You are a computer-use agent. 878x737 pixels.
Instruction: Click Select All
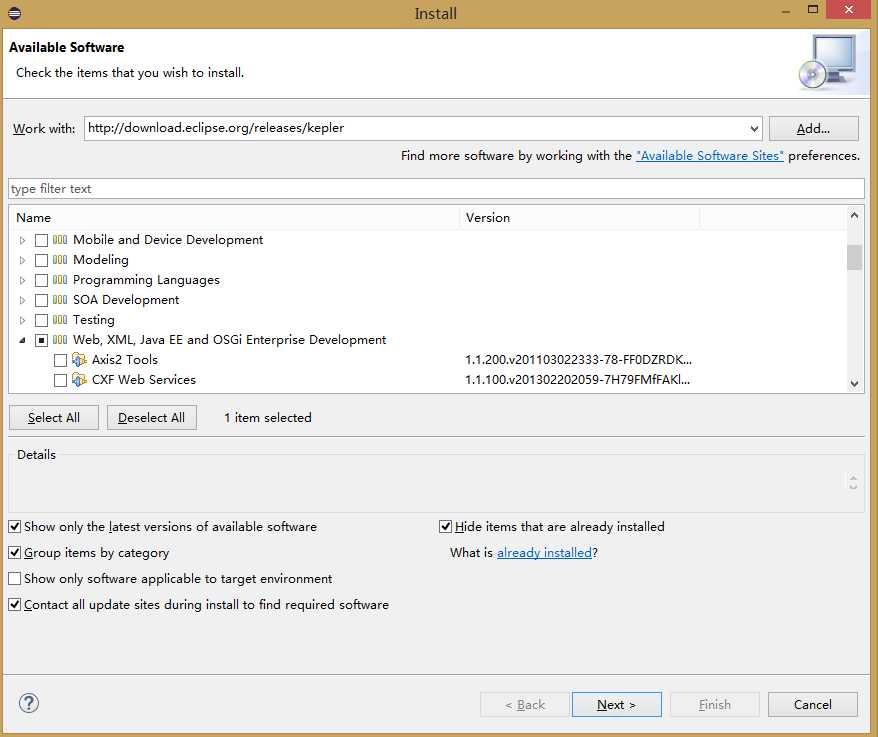(54, 418)
